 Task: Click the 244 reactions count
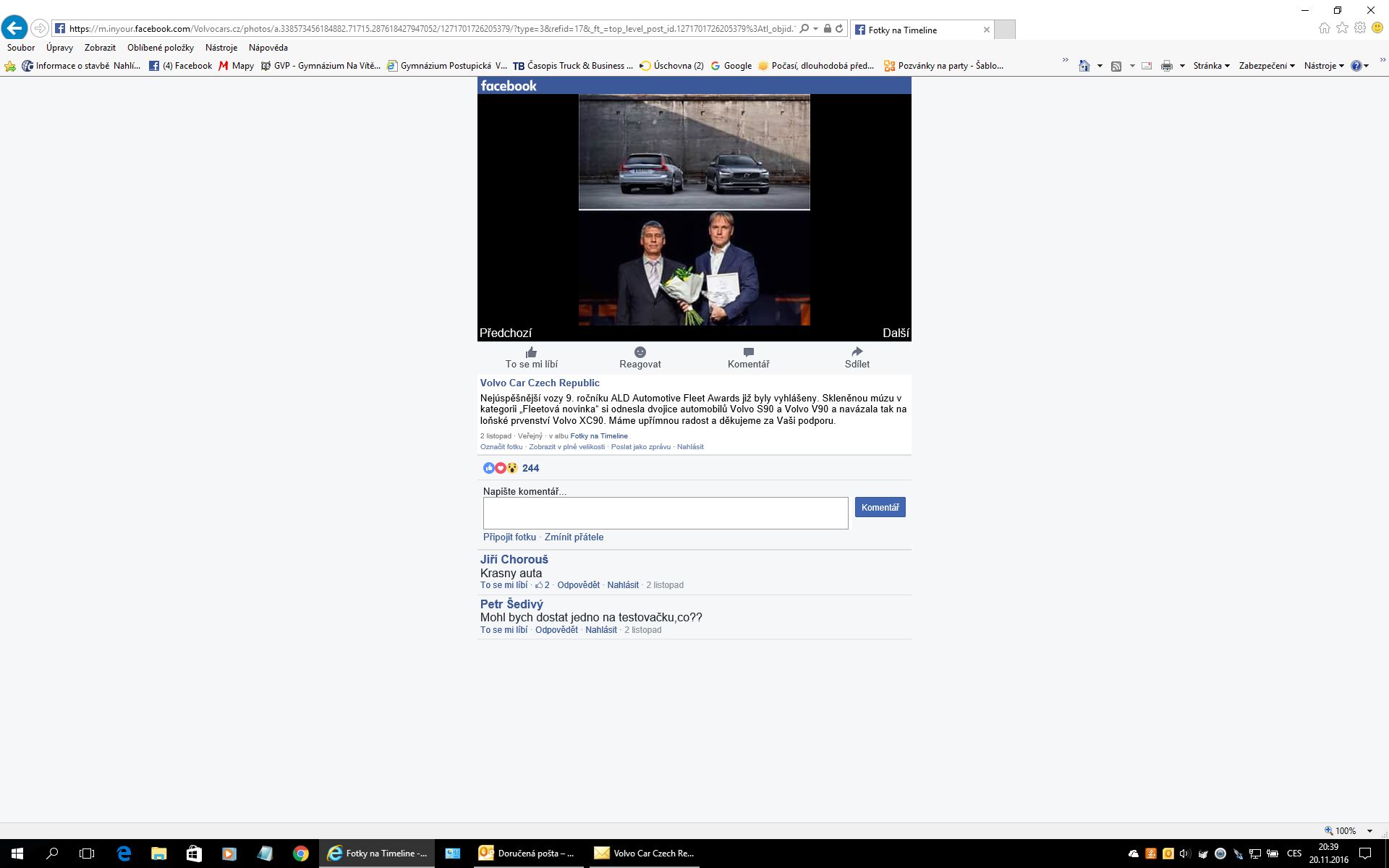(x=530, y=468)
